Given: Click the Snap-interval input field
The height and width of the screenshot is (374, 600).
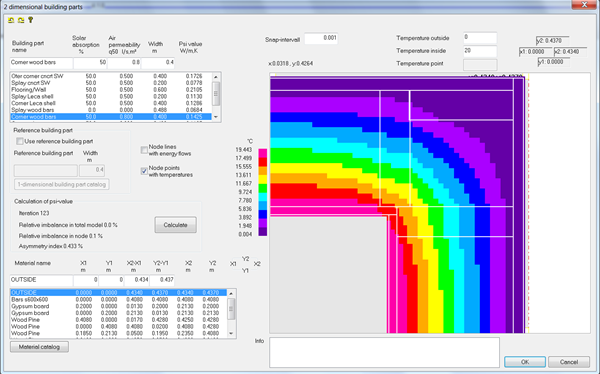Looking at the screenshot, I should (321, 38).
